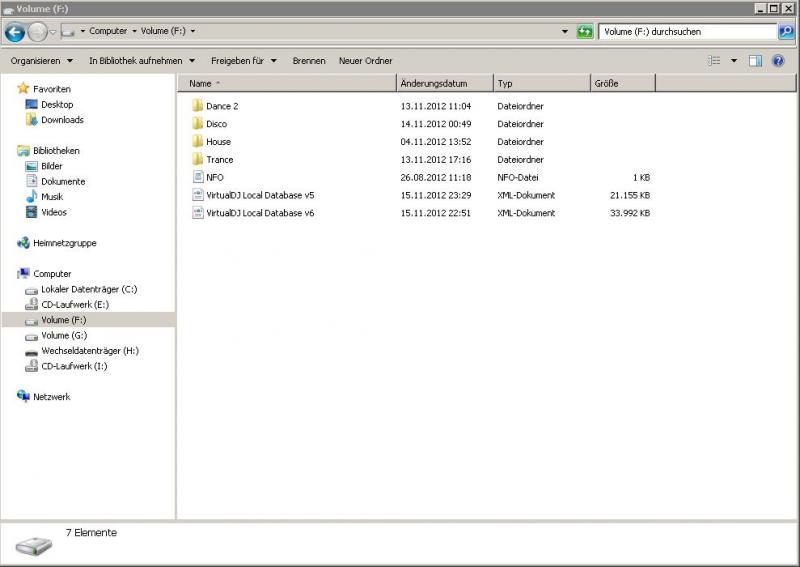Open 'In Bibliothek aufnehmen' menu

click(142, 61)
